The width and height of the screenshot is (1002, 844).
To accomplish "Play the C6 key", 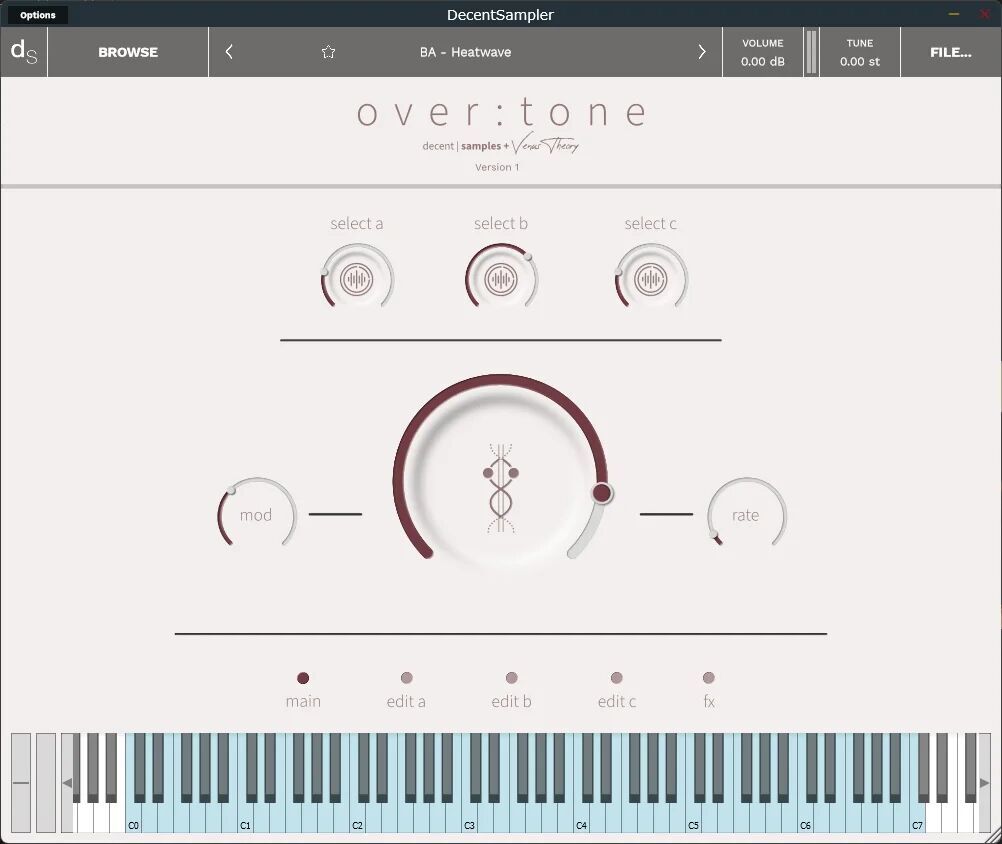I will pyautogui.click(x=805, y=818).
